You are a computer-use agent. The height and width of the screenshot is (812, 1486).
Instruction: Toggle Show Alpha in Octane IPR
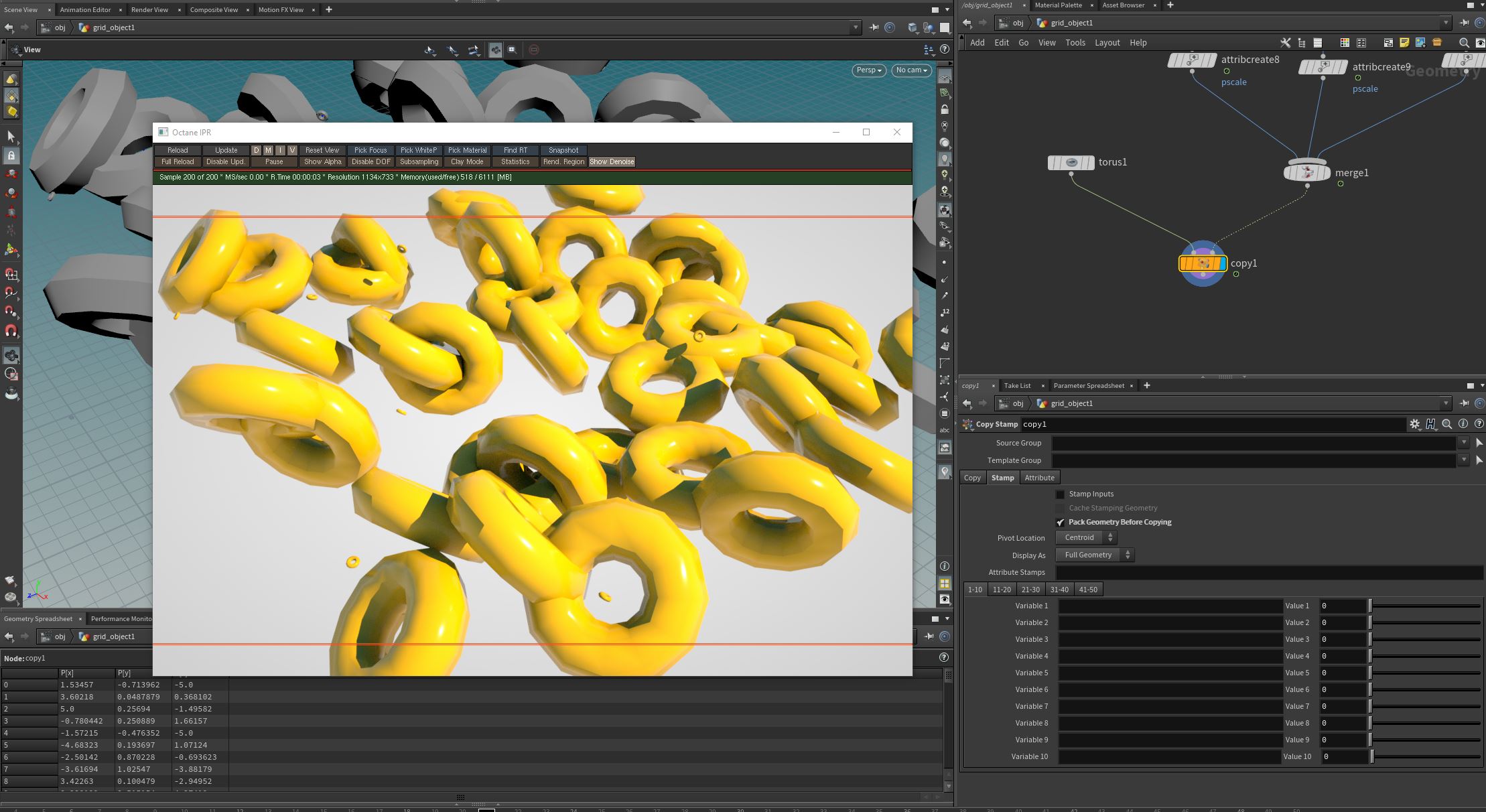322,161
